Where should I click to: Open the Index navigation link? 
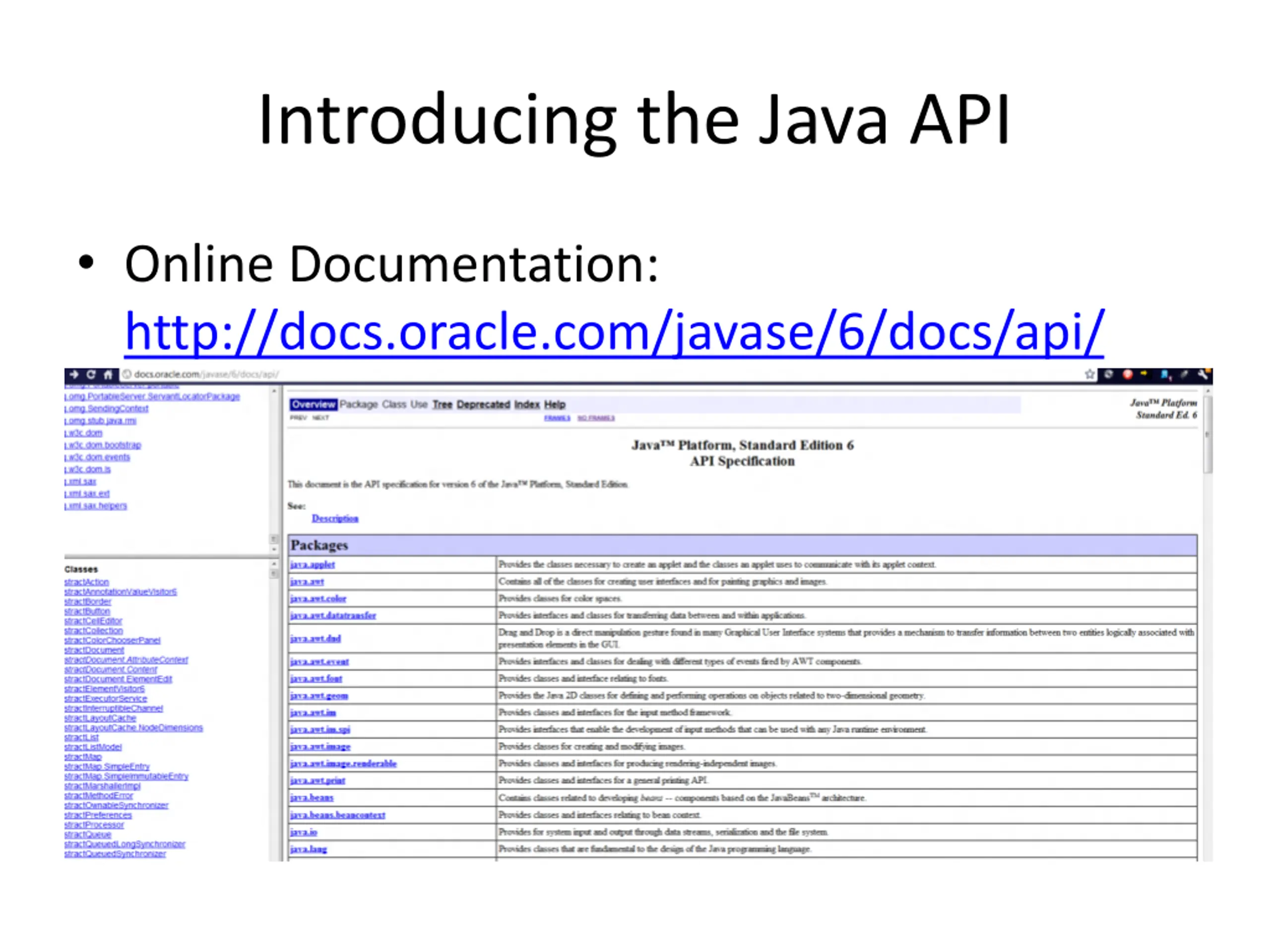click(x=526, y=405)
